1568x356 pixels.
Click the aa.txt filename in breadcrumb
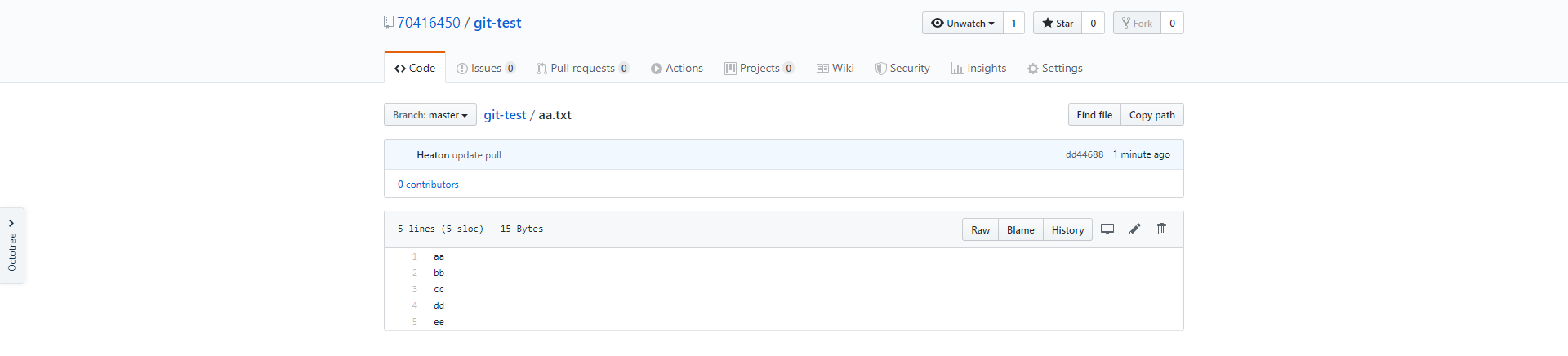point(555,115)
